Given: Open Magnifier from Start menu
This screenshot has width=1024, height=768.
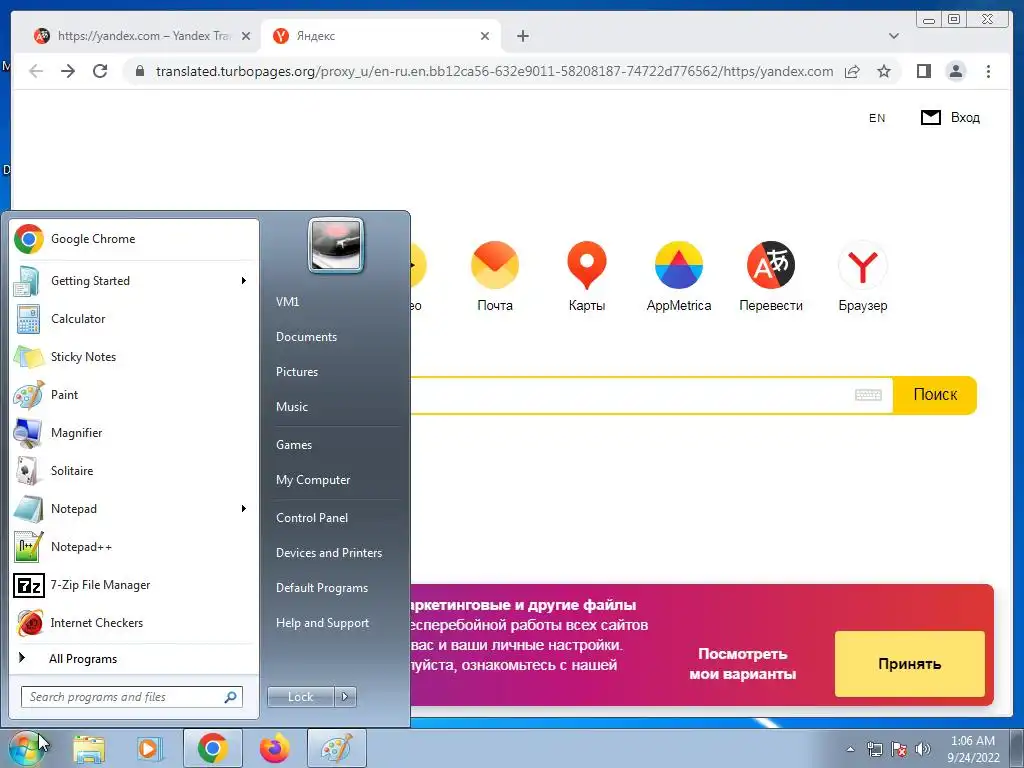Looking at the screenshot, I should 134,433.
